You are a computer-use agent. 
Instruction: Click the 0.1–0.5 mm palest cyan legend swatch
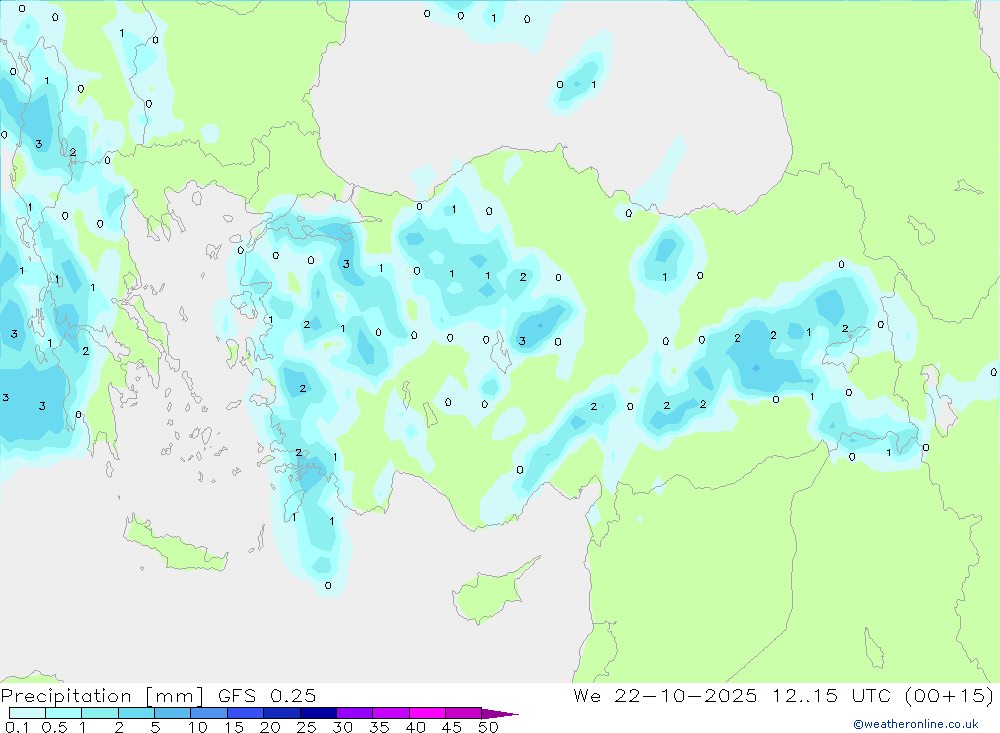pos(27,713)
